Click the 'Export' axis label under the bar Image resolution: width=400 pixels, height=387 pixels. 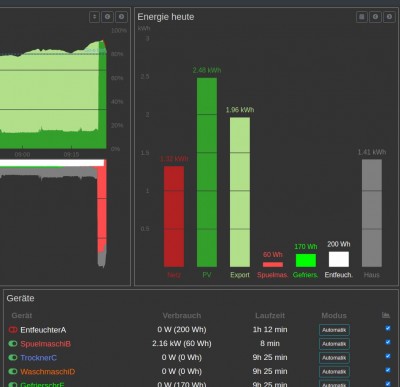point(240,275)
